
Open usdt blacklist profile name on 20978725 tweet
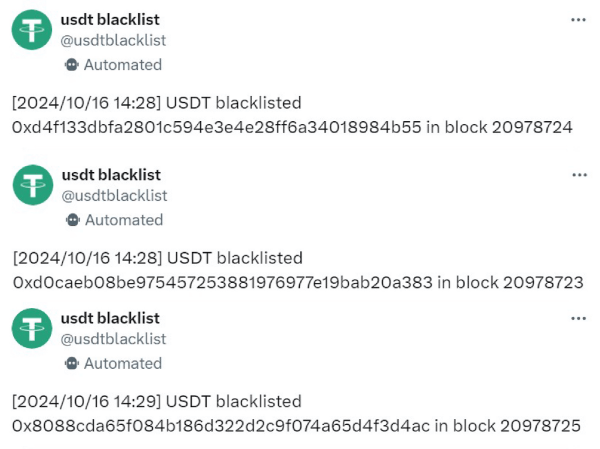coord(110,318)
